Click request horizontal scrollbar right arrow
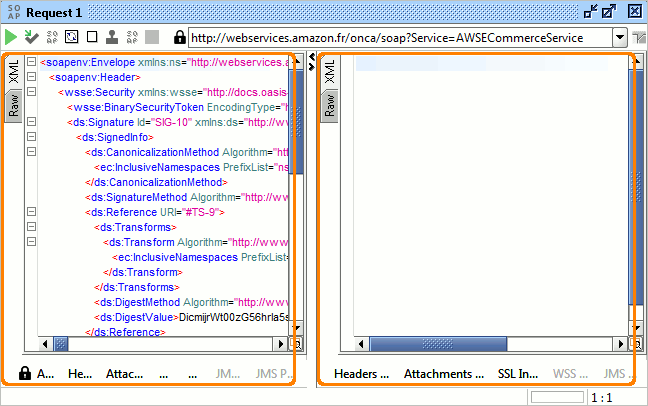The width and height of the screenshot is (648, 406). pos(281,344)
